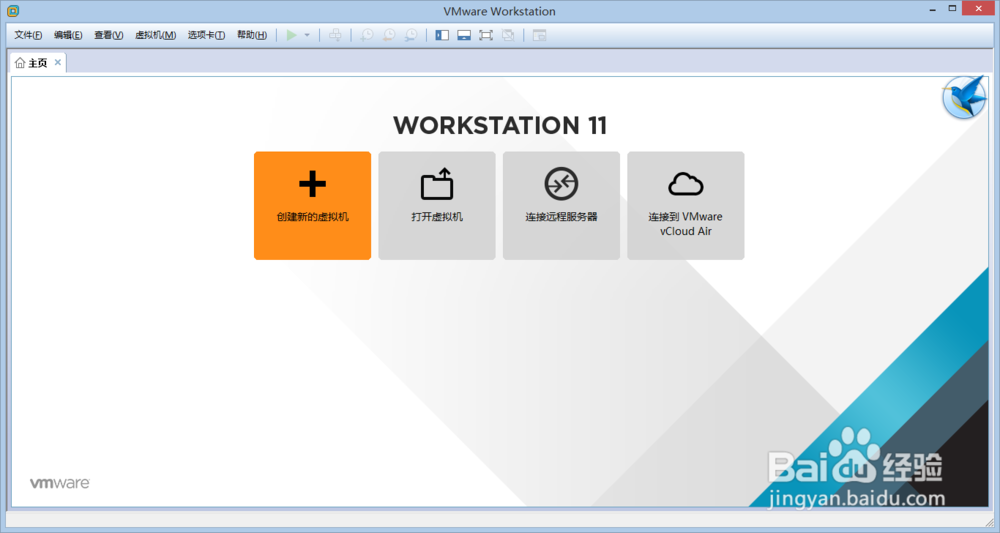This screenshot has height=533, width=1000.
Task: Click the console view toolbar icon
Action: (x=540, y=35)
